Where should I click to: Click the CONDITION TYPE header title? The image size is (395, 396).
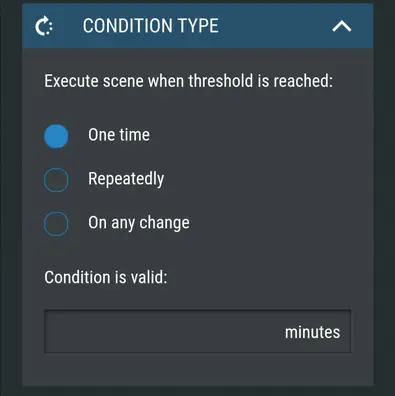point(151,26)
